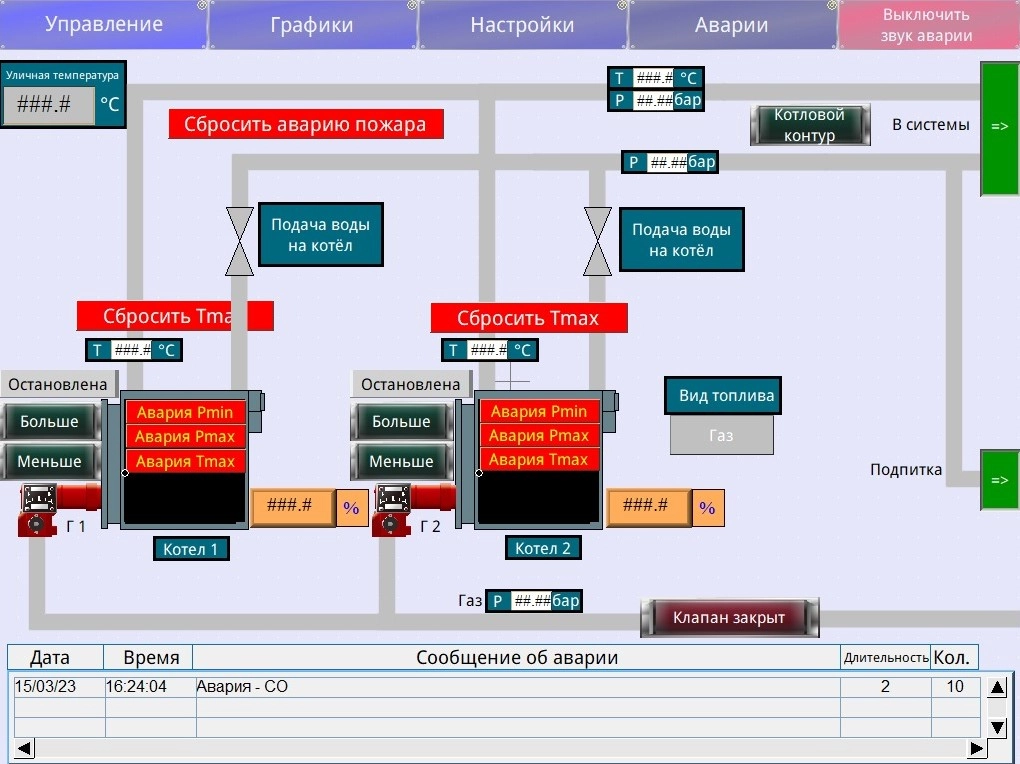1020x764 pixels.
Task: Click the Дата column header
Action: coord(56,657)
